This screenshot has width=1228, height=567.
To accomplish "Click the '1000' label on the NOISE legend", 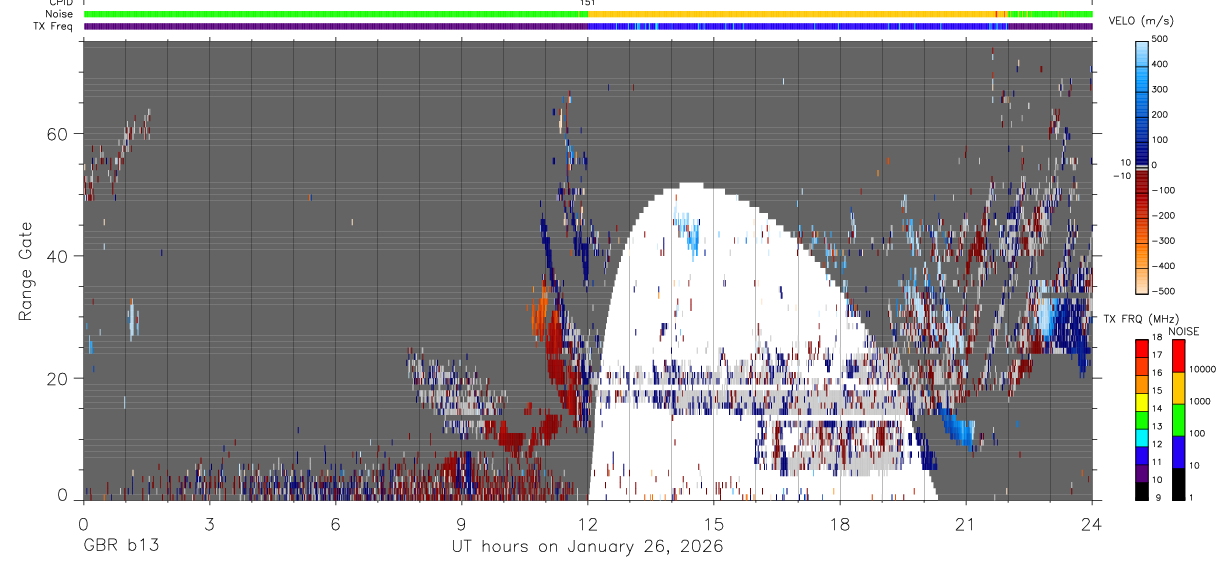I will point(1200,401).
